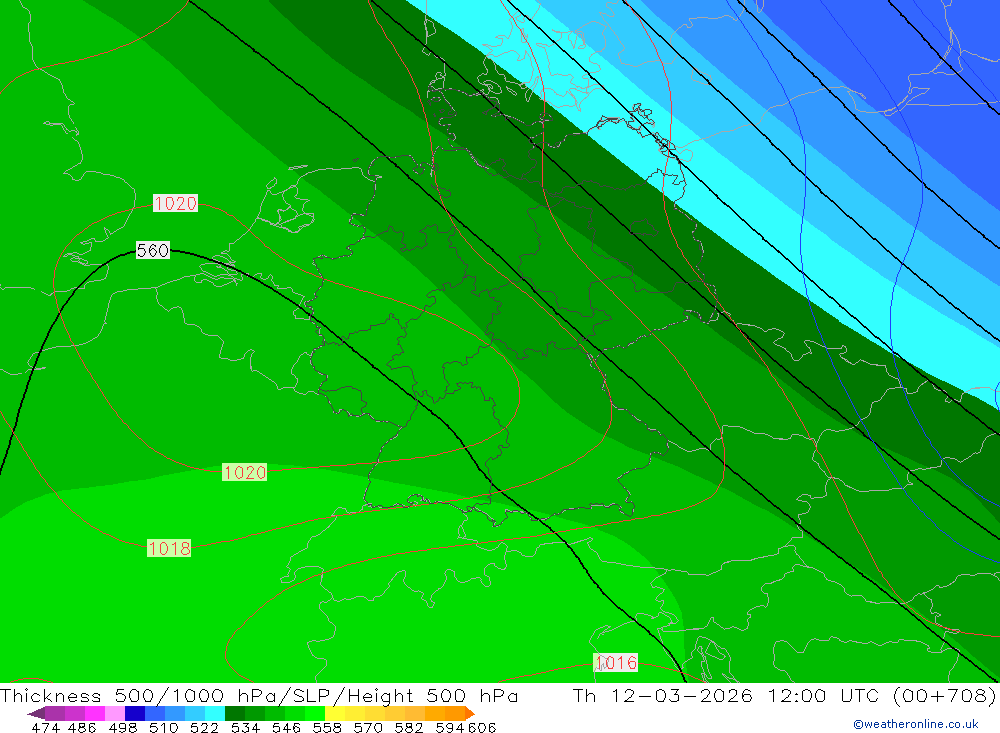Screen dimensions: 1000x733
Task: Click the purple left arrow of the legend
Action: coord(36,713)
